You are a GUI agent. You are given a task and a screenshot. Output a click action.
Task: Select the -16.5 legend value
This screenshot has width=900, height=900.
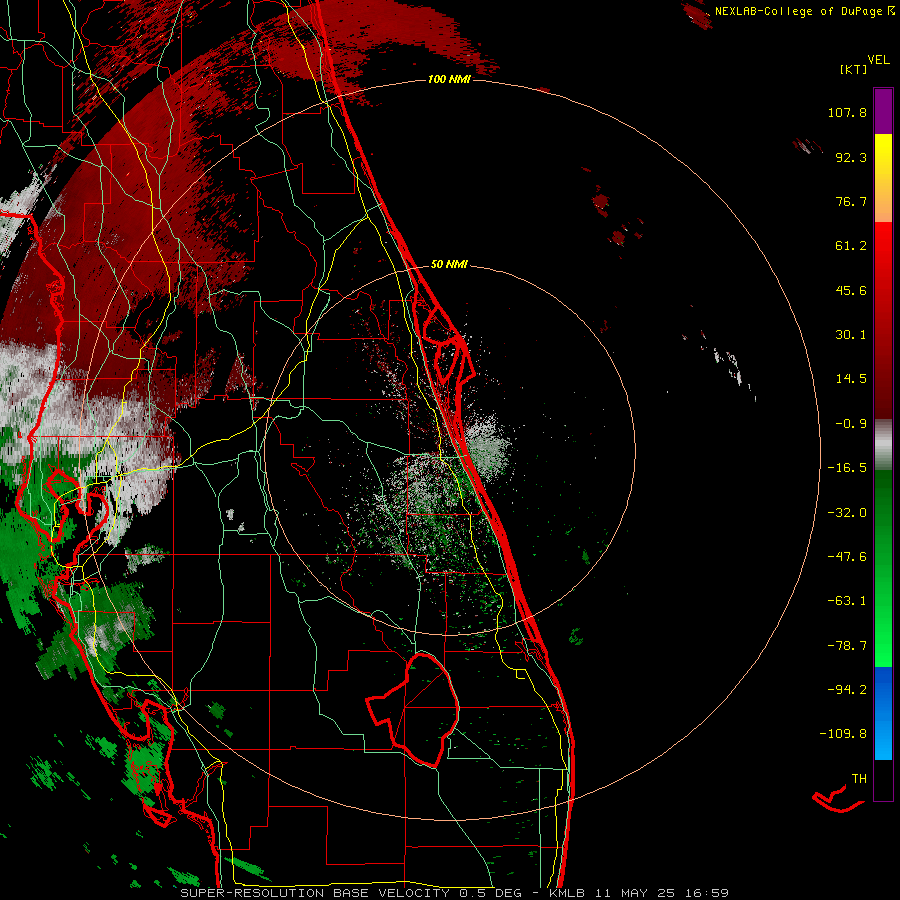click(x=847, y=468)
